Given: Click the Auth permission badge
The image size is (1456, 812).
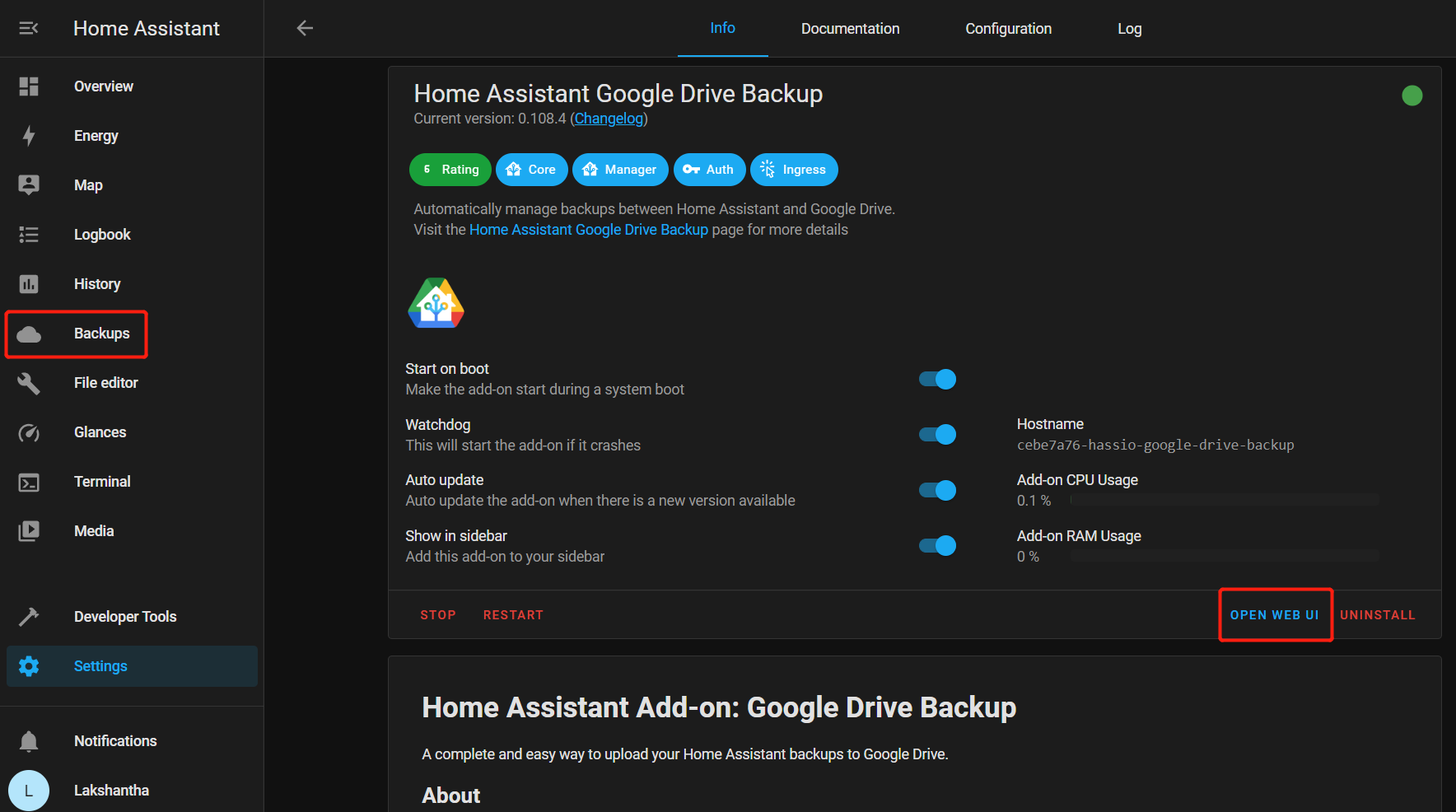Looking at the screenshot, I should 710,170.
